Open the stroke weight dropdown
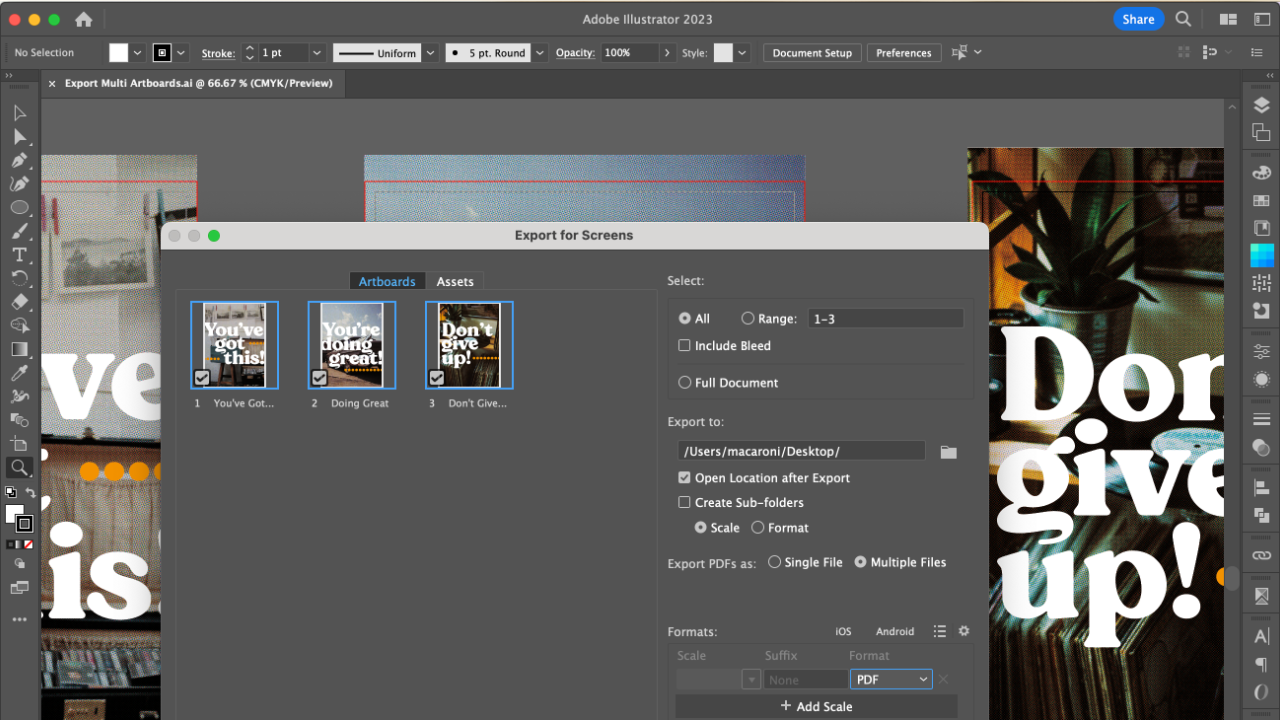The height and width of the screenshot is (720, 1280). click(317, 53)
